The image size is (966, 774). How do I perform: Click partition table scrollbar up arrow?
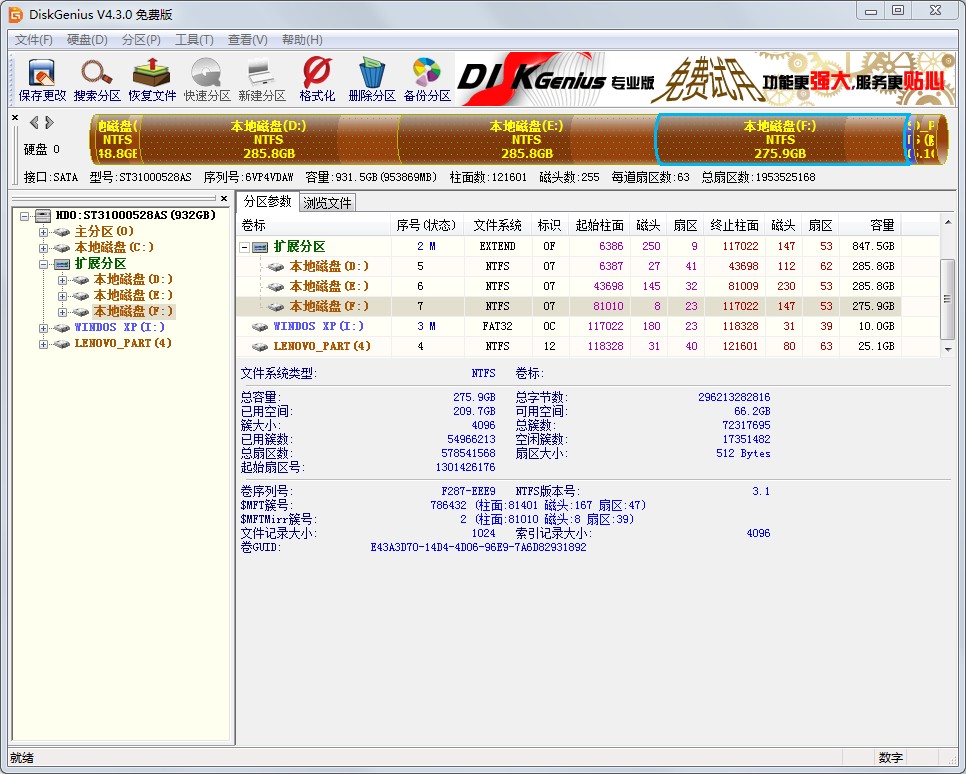click(948, 222)
